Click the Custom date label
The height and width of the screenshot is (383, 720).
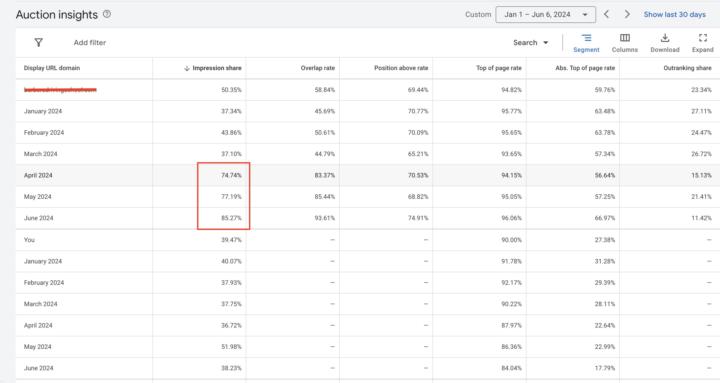pyautogui.click(x=478, y=14)
